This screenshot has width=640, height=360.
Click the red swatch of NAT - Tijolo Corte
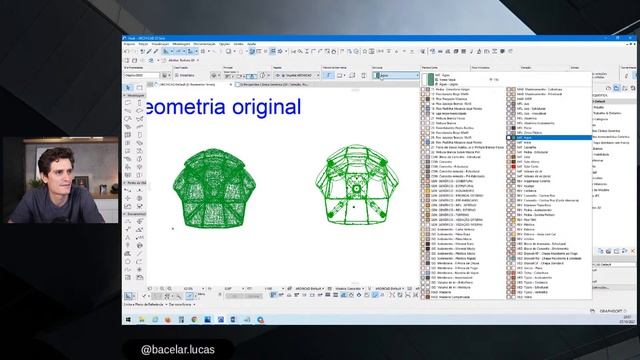pyautogui.click(x=513, y=167)
